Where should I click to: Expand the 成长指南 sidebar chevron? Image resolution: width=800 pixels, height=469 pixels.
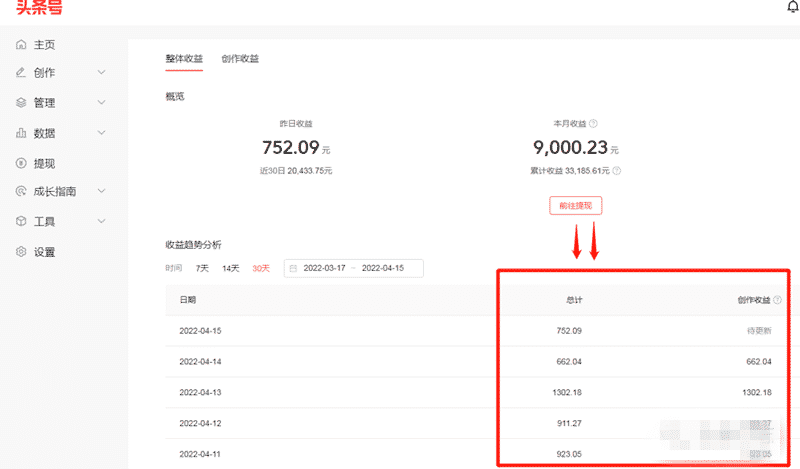coord(102,191)
